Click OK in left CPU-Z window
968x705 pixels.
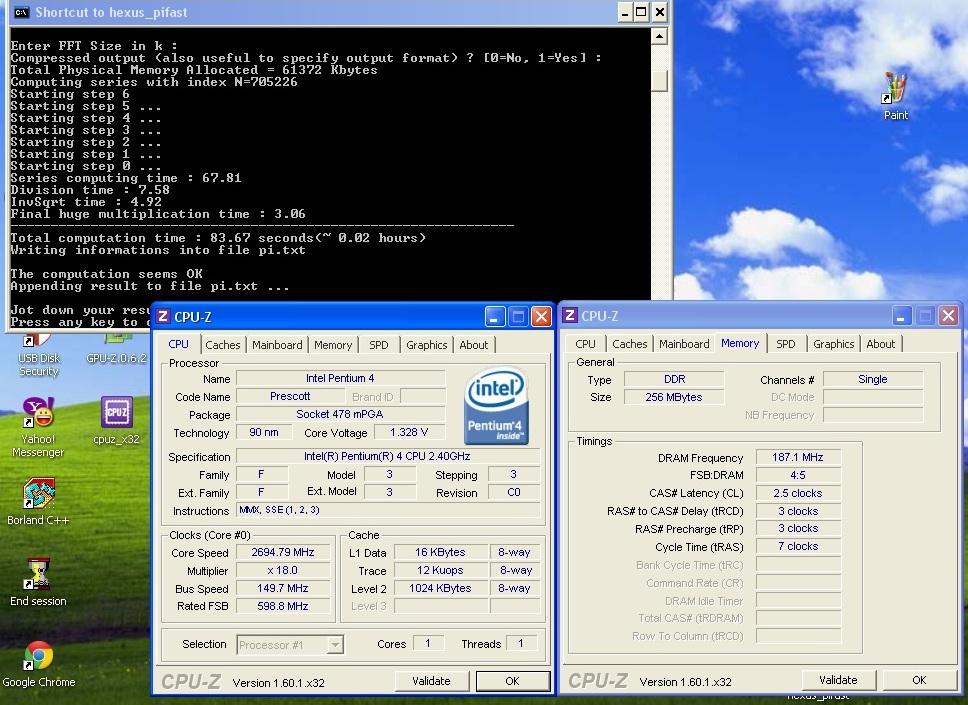[512, 681]
